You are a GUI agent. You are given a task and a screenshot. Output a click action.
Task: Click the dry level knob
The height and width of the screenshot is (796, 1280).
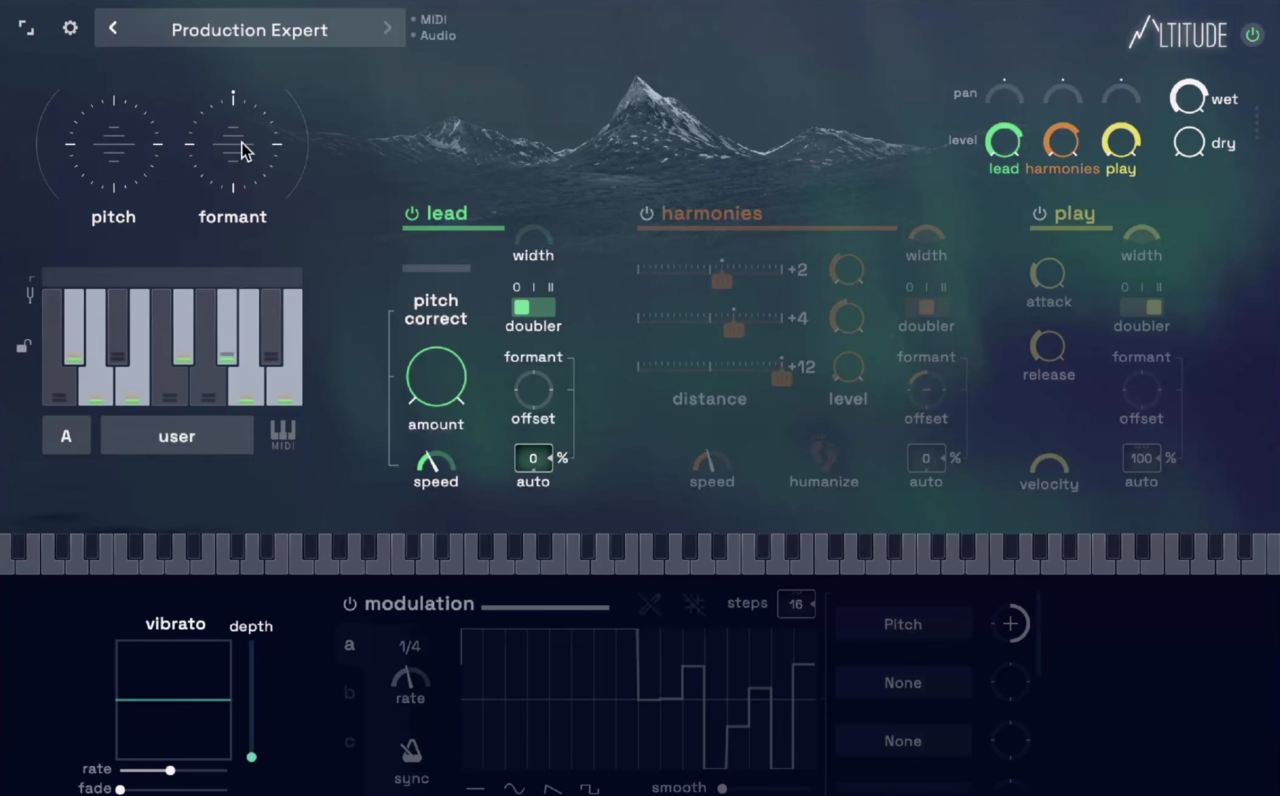tap(1189, 143)
